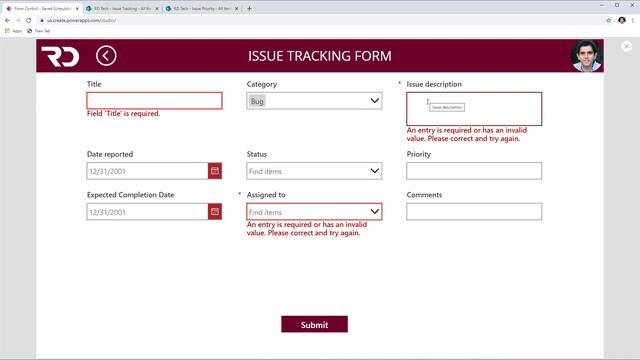The height and width of the screenshot is (360, 640).
Task: Click the Comments input field
Action: 474,211
